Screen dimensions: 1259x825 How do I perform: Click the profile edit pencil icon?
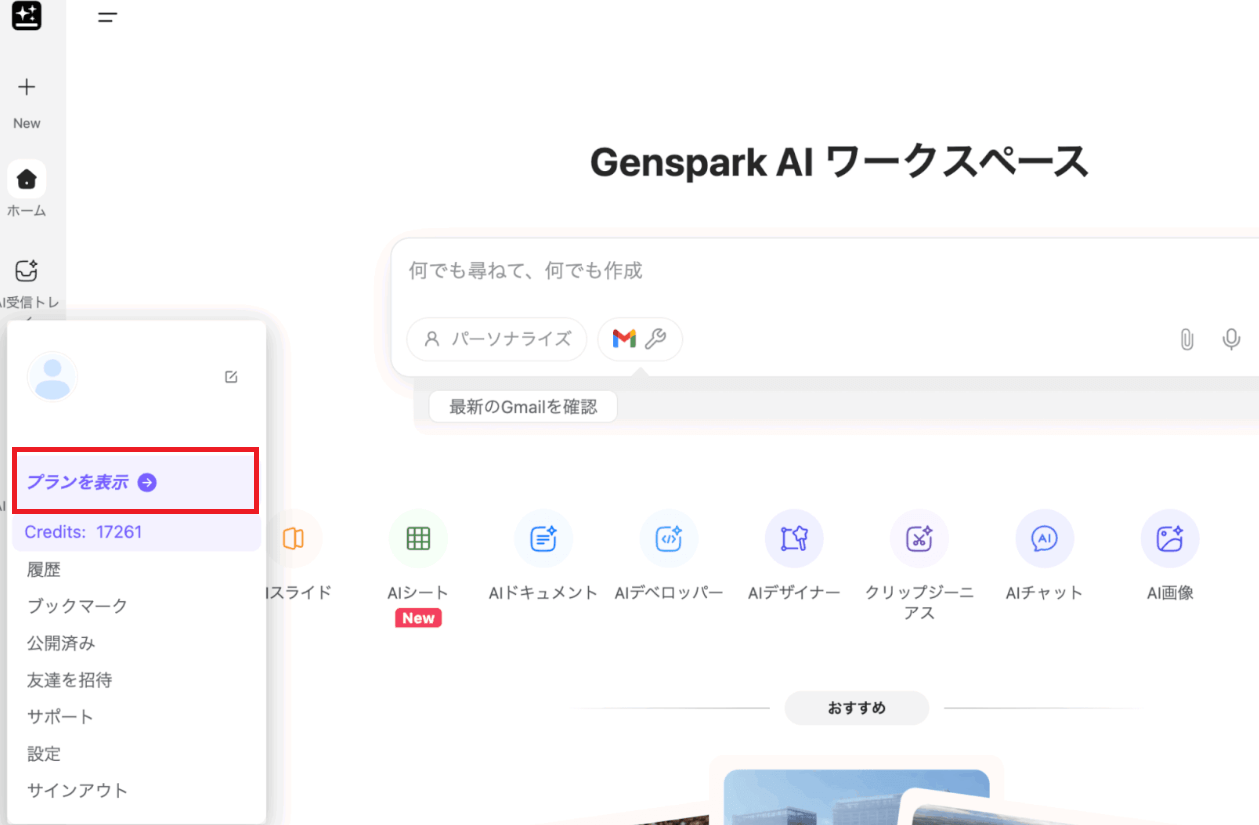231,377
